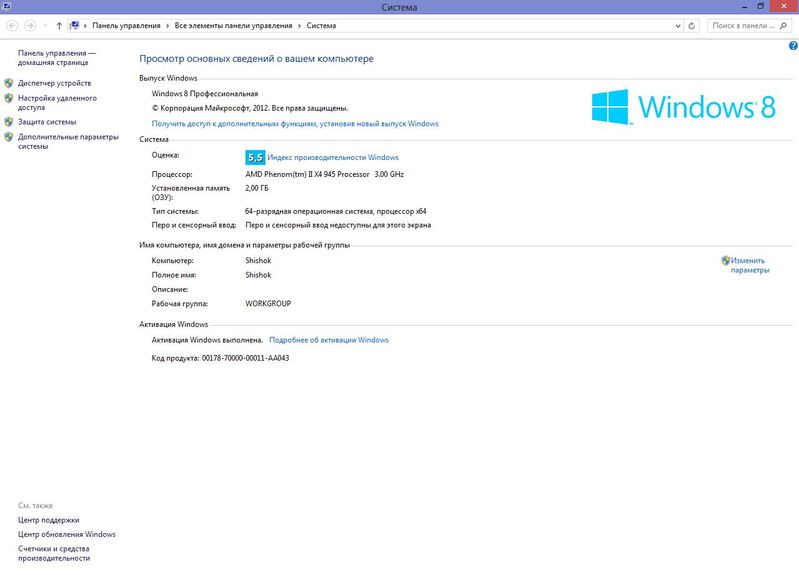Click the shield icon beside Диспетчер устройств

pos(9,83)
